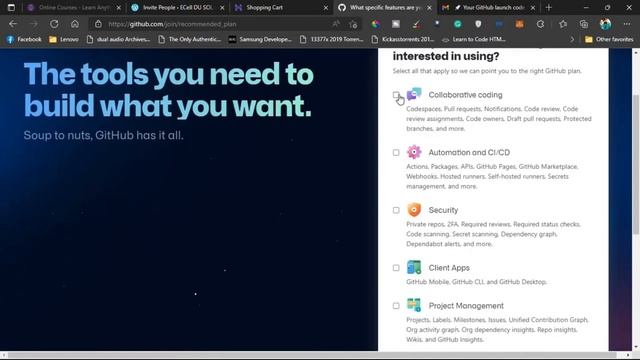Open The Only Authentic bookmark
This screenshot has height=360, width=640.
coord(190,40)
